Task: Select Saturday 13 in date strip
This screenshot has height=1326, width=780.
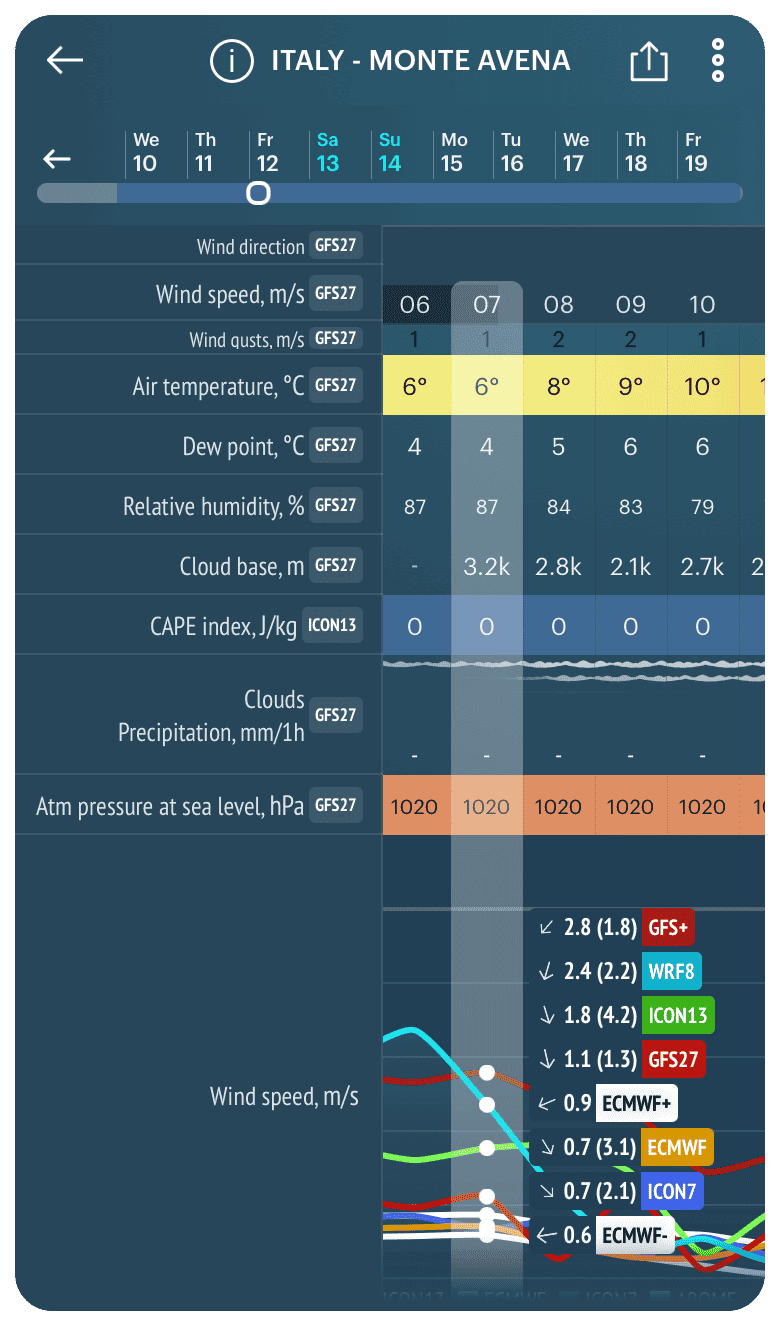Action: pos(327,153)
